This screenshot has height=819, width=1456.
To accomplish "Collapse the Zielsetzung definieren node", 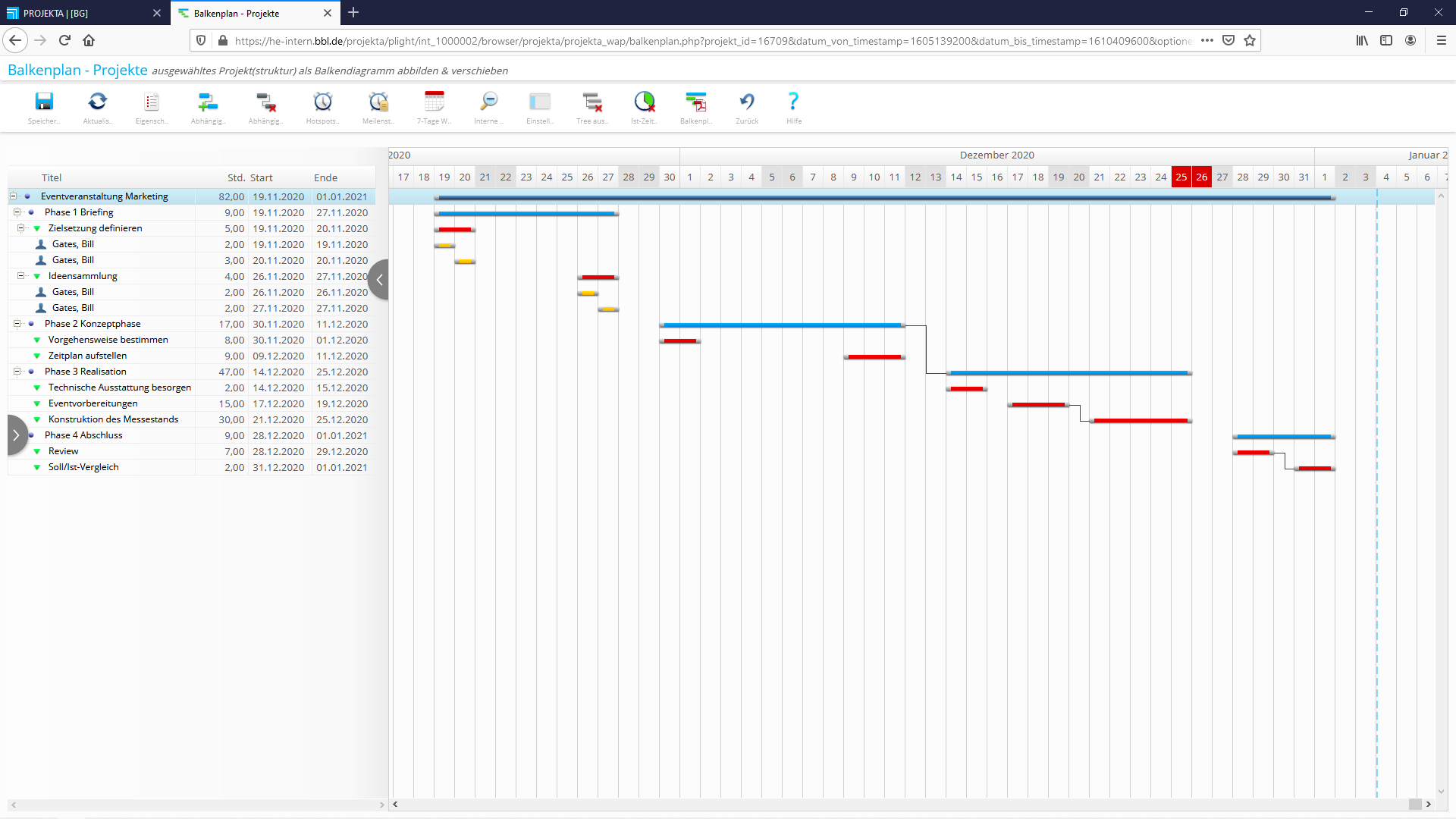I will [20, 228].
